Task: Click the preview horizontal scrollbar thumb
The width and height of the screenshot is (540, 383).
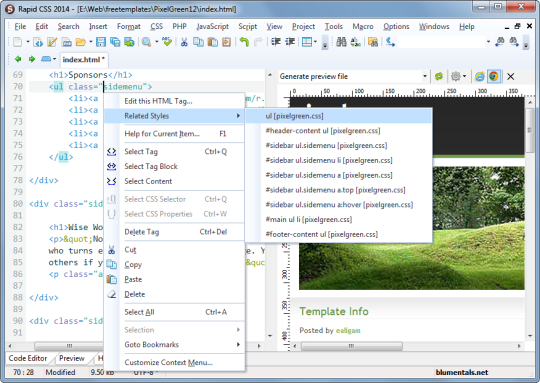Action: (x=352, y=346)
